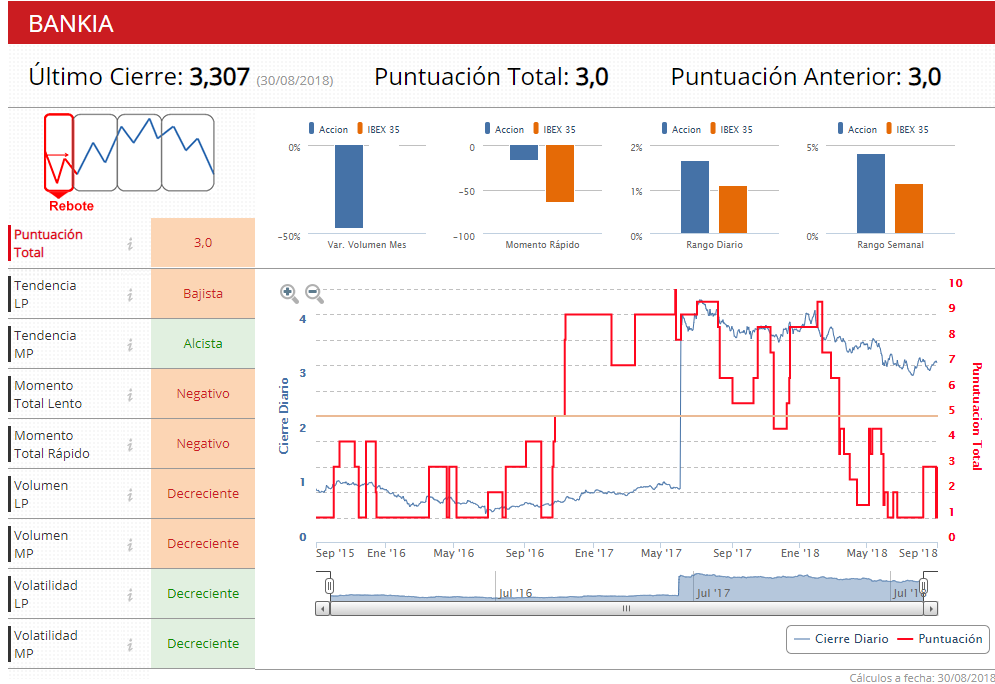Image resolution: width=995 pixels, height=684 pixels.
Task: Click the navigator scrollbar left arrow
Action: (x=322, y=608)
